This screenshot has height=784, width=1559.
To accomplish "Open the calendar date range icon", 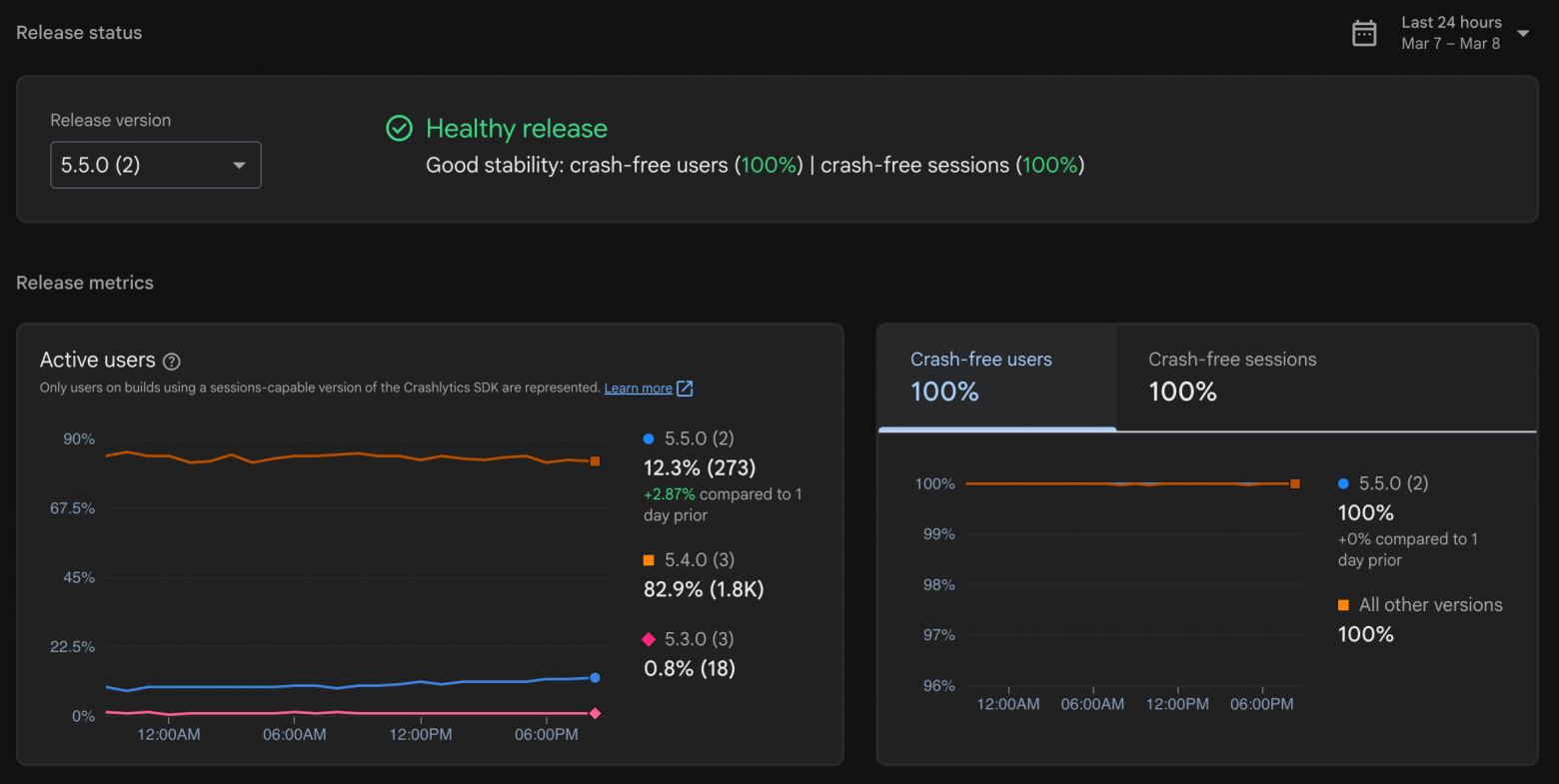I will pos(1364,33).
